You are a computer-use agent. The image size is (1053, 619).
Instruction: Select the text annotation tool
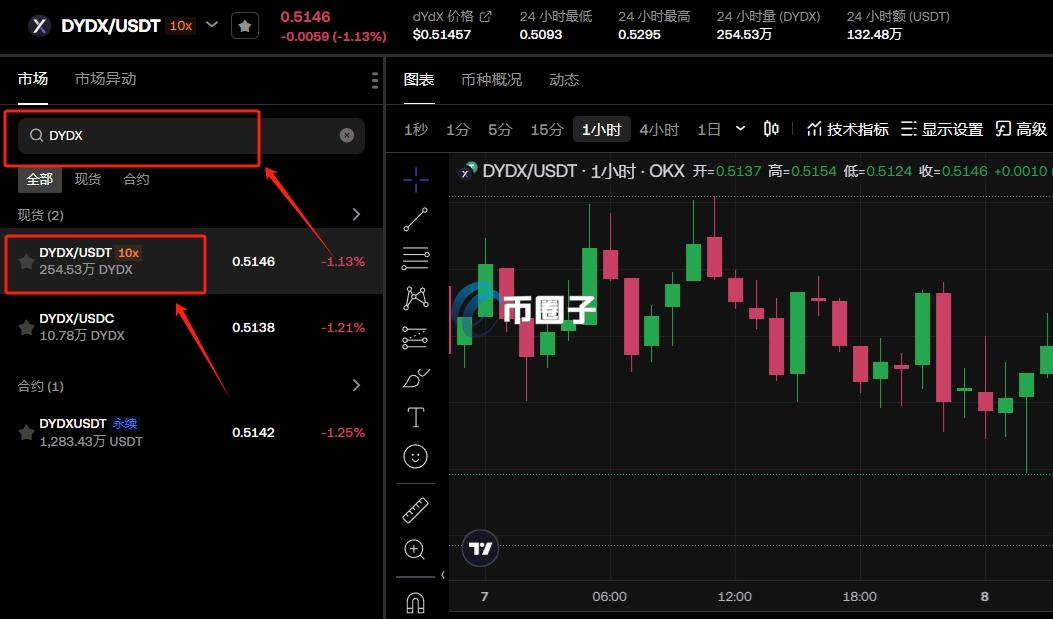coord(416,417)
